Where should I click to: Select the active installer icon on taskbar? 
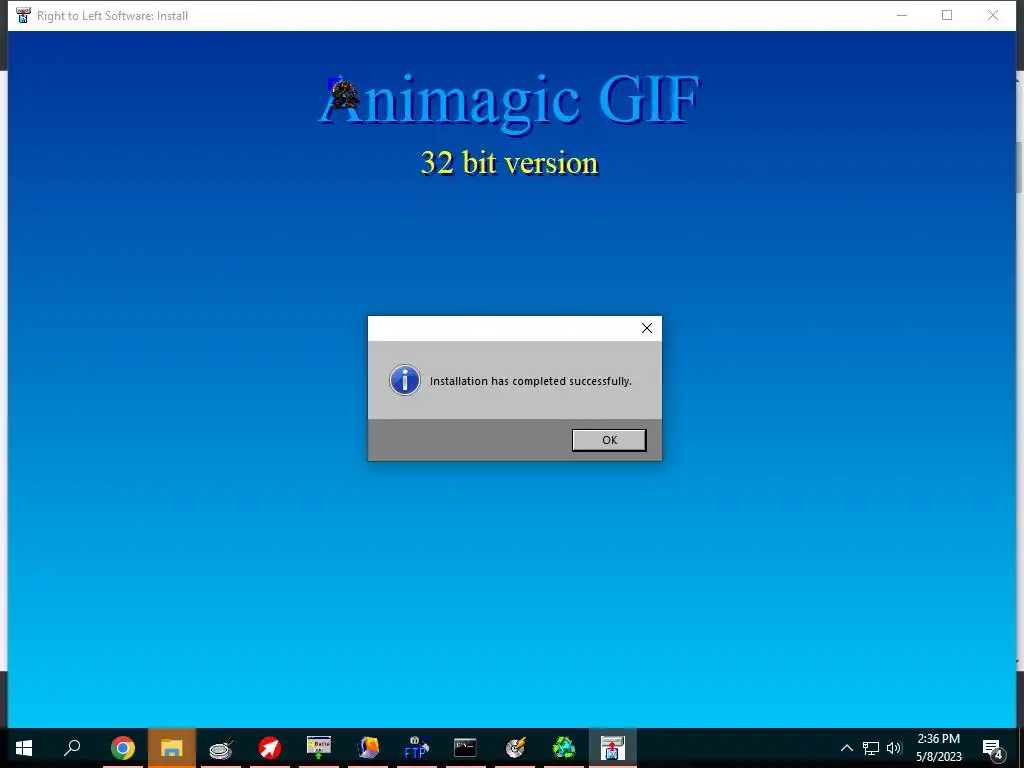[x=613, y=748]
